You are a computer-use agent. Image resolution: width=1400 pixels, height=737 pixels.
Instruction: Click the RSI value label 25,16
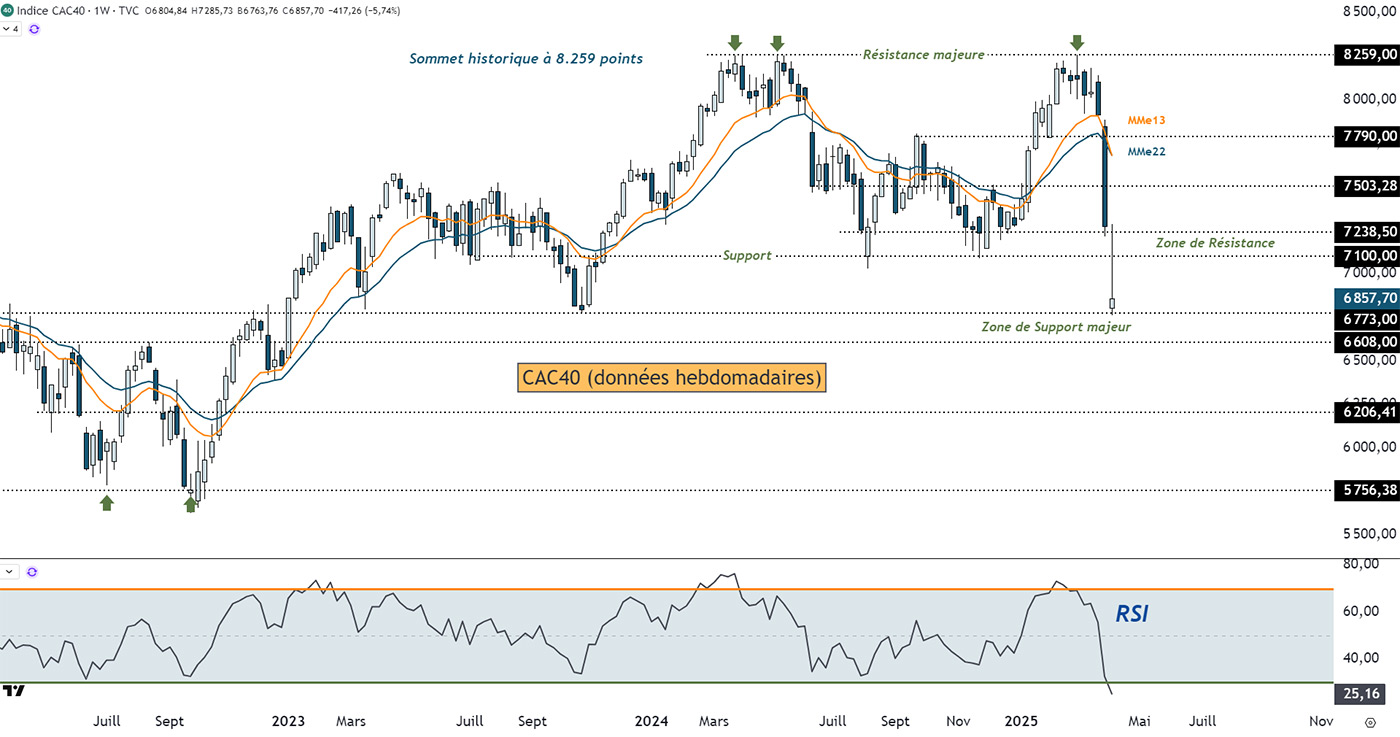point(1366,692)
